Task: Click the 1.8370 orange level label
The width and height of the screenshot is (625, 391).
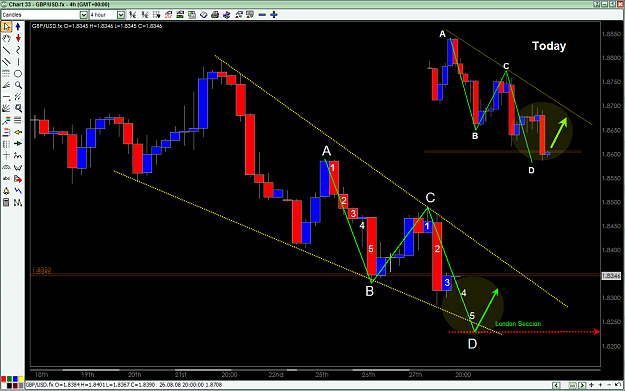Action: tap(41, 271)
